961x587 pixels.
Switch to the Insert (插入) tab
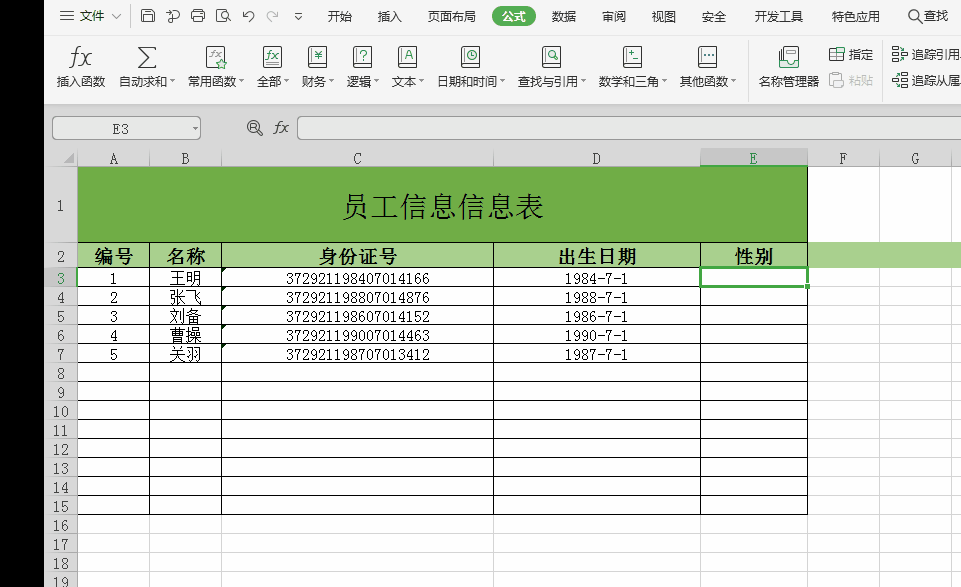click(x=389, y=17)
